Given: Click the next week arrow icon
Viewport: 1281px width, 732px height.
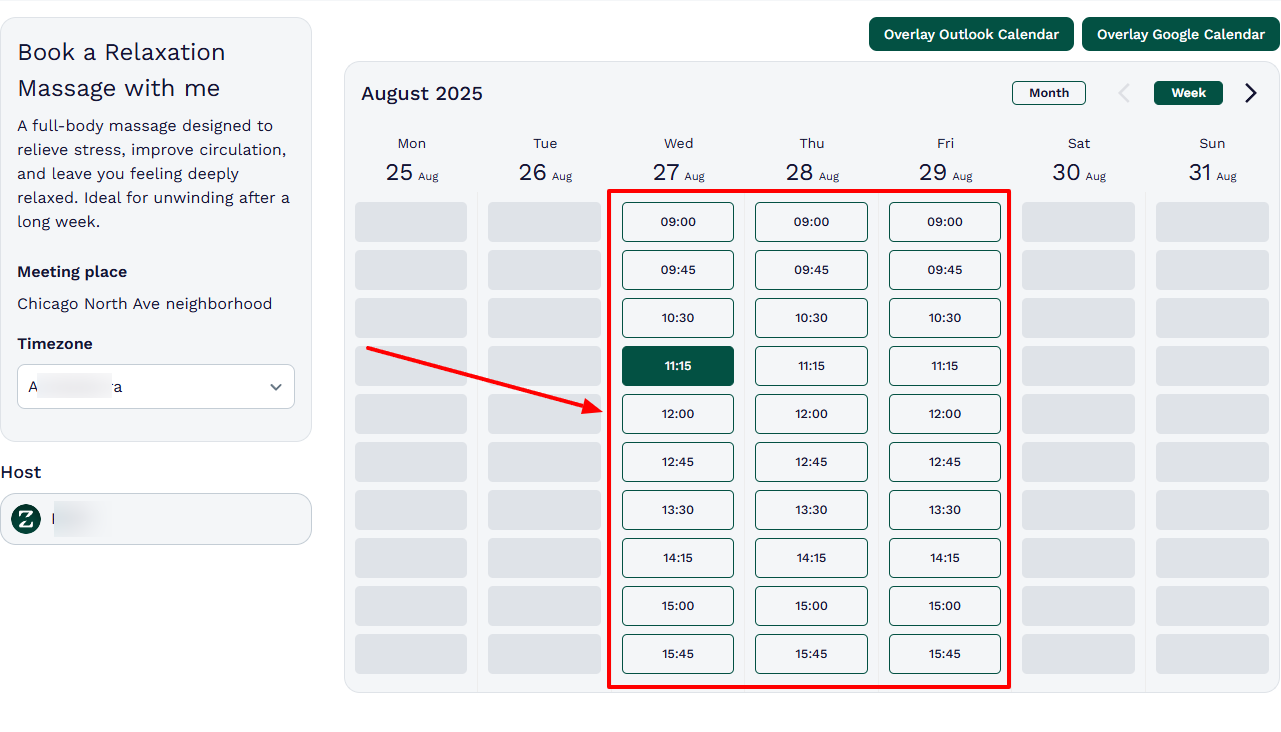Looking at the screenshot, I should 1250,93.
